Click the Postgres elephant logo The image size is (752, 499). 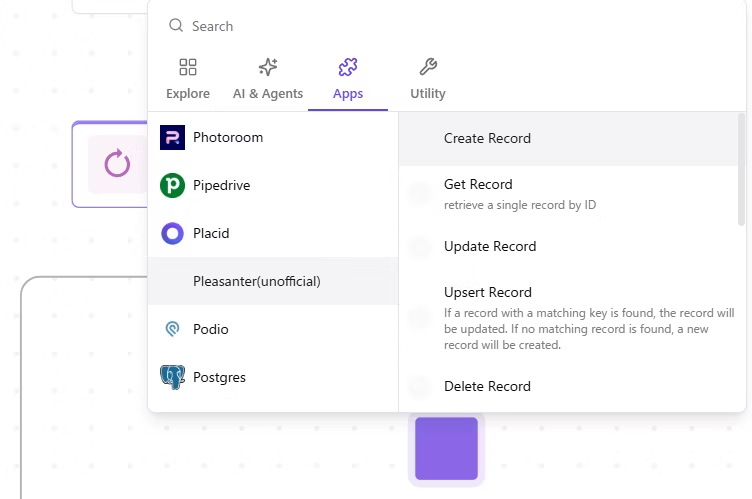tap(172, 377)
